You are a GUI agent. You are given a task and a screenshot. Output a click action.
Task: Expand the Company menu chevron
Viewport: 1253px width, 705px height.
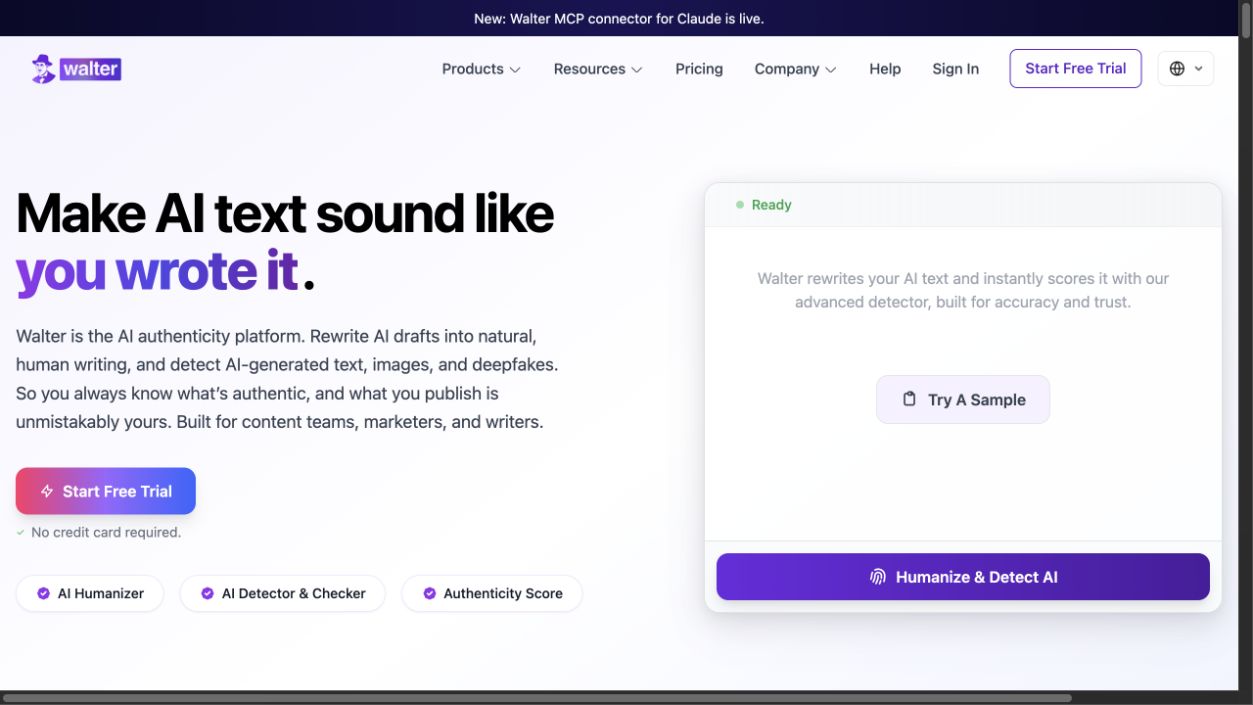[x=831, y=70]
